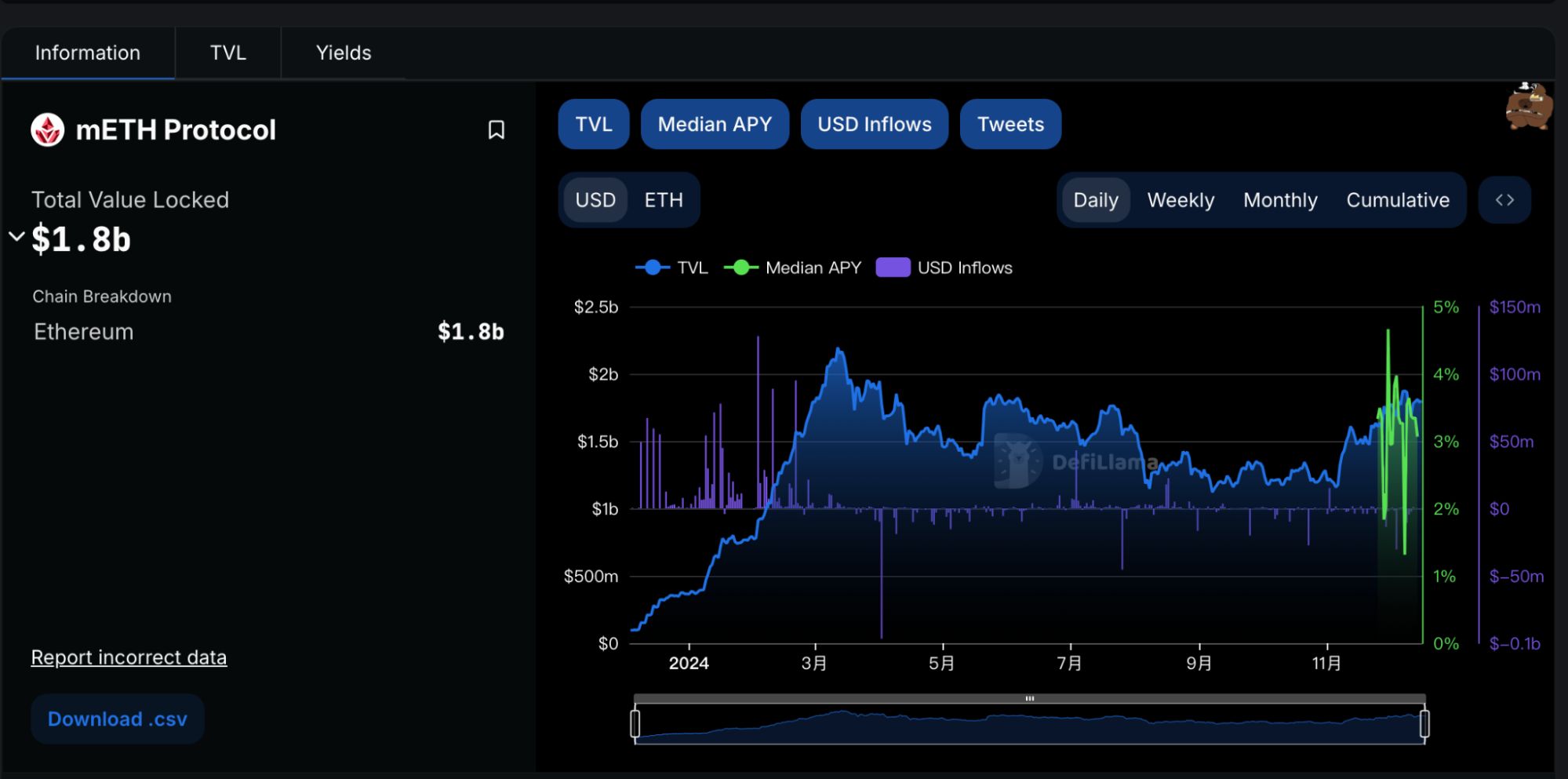Click the Median APY legend marker
The image size is (1568, 779).
point(740,268)
